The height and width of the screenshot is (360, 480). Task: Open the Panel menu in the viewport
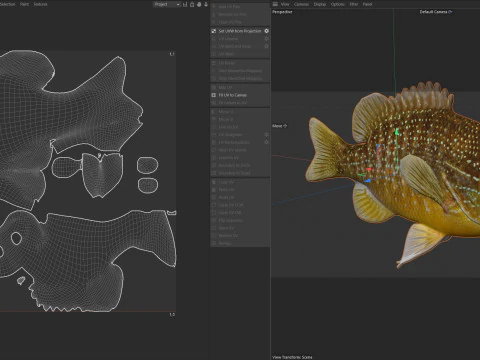(367, 4)
